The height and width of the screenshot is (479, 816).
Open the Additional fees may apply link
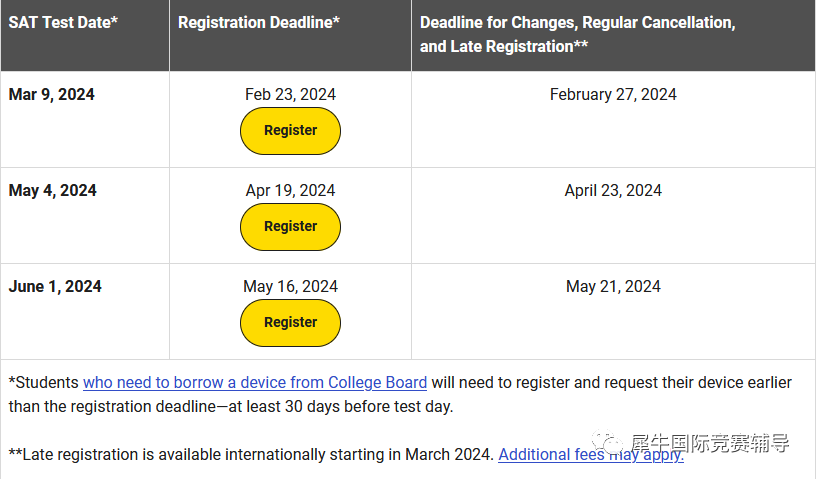coord(591,455)
